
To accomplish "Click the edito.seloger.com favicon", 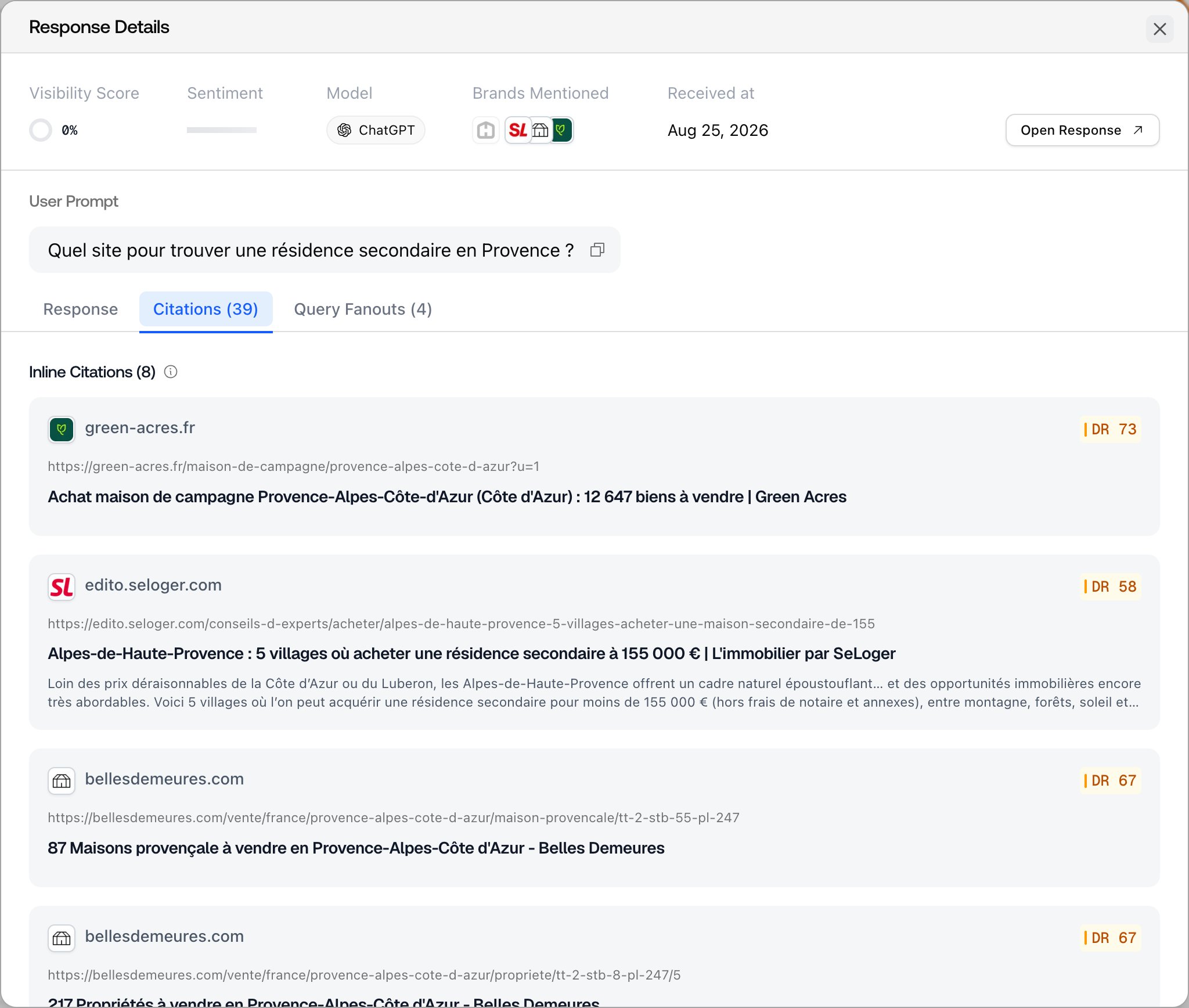I will click(x=62, y=587).
